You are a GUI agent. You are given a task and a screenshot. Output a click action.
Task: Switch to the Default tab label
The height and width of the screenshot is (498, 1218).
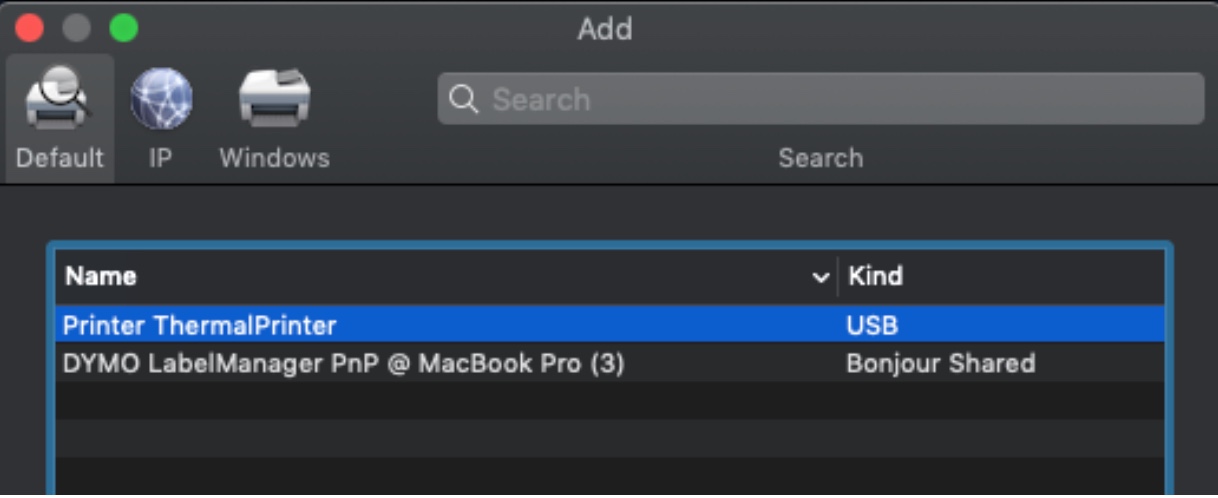[x=60, y=158]
